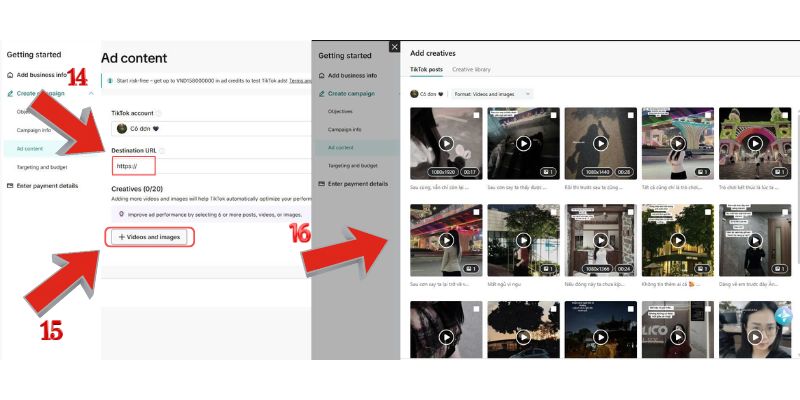This screenshot has height=400, width=800.
Task: Select checkbox on 'Không tin thêm ai cả' post
Action: point(708,212)
